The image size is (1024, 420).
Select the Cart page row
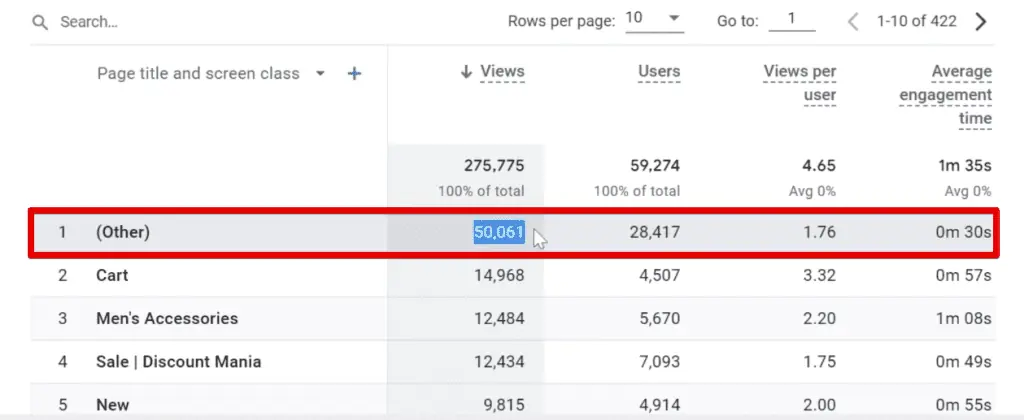tap(112, 275)
